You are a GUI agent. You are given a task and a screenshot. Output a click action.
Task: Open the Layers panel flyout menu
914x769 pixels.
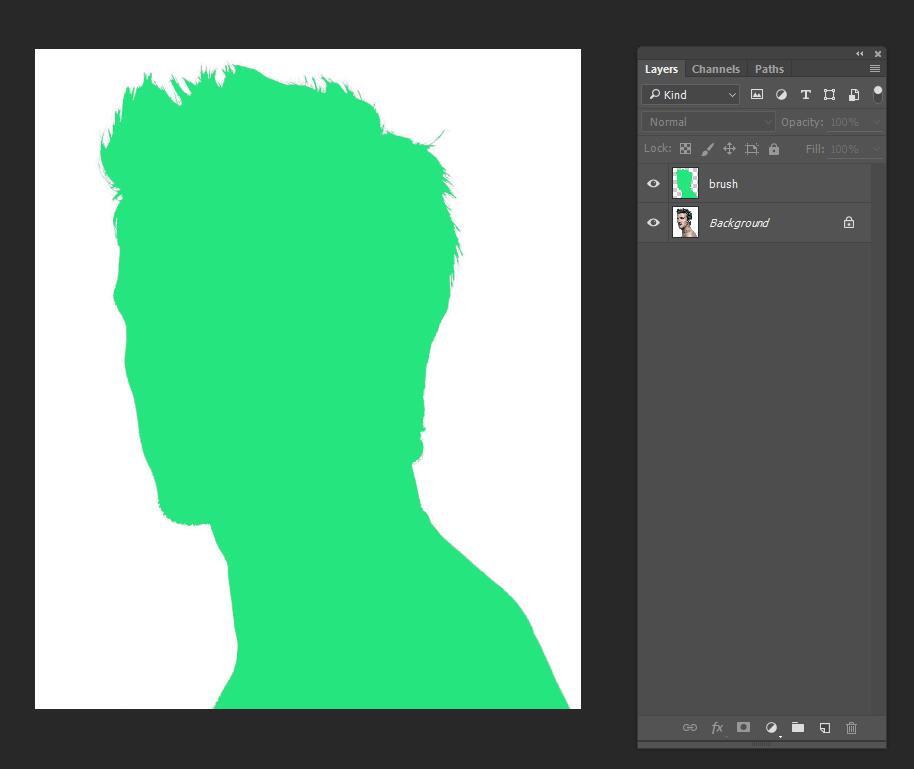pyautogui.click(x=875, y=69)
